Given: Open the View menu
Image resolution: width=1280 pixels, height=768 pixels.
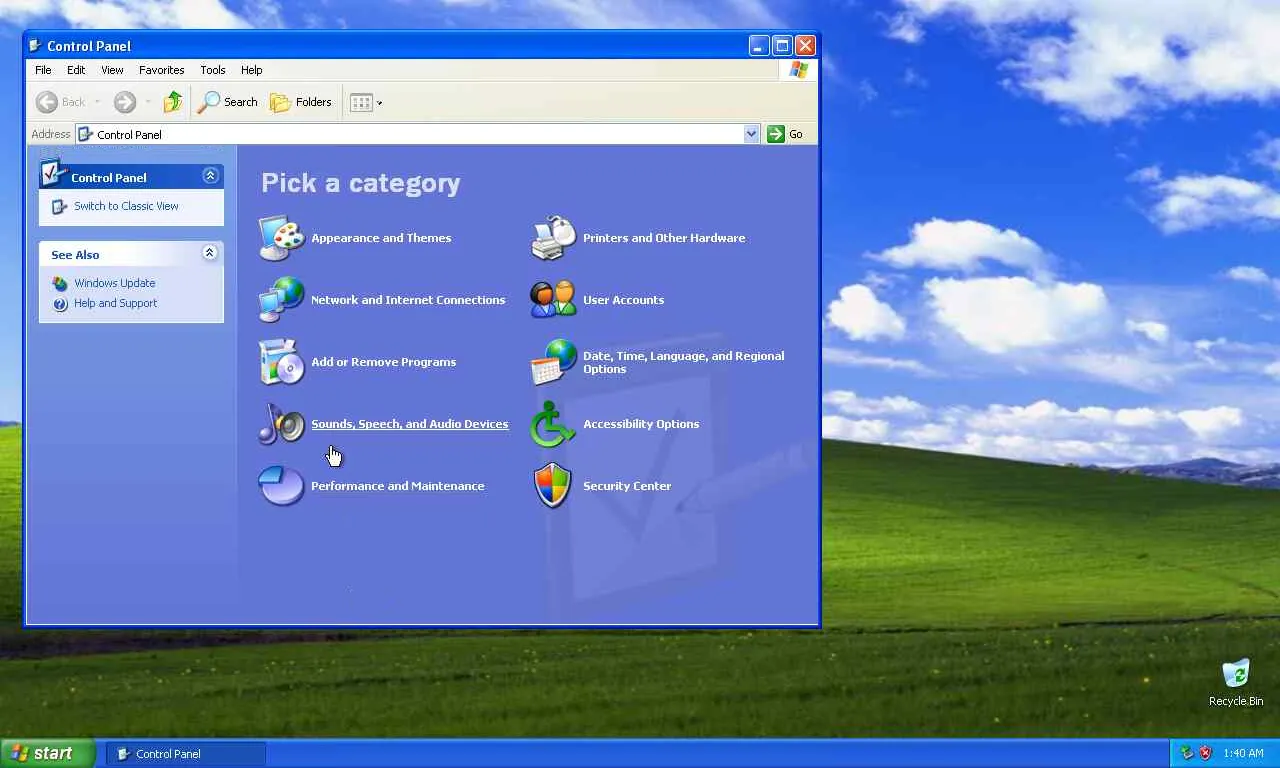Looking at the screenshot, I should coord(112,70).
